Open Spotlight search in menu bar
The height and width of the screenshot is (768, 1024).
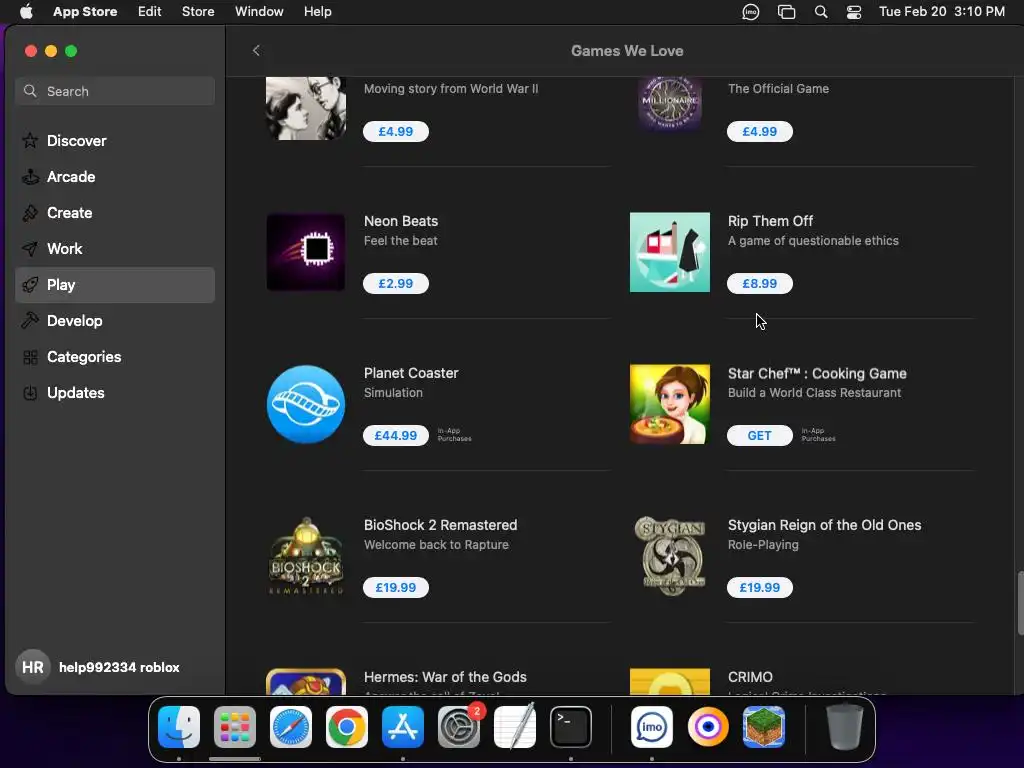821,12
